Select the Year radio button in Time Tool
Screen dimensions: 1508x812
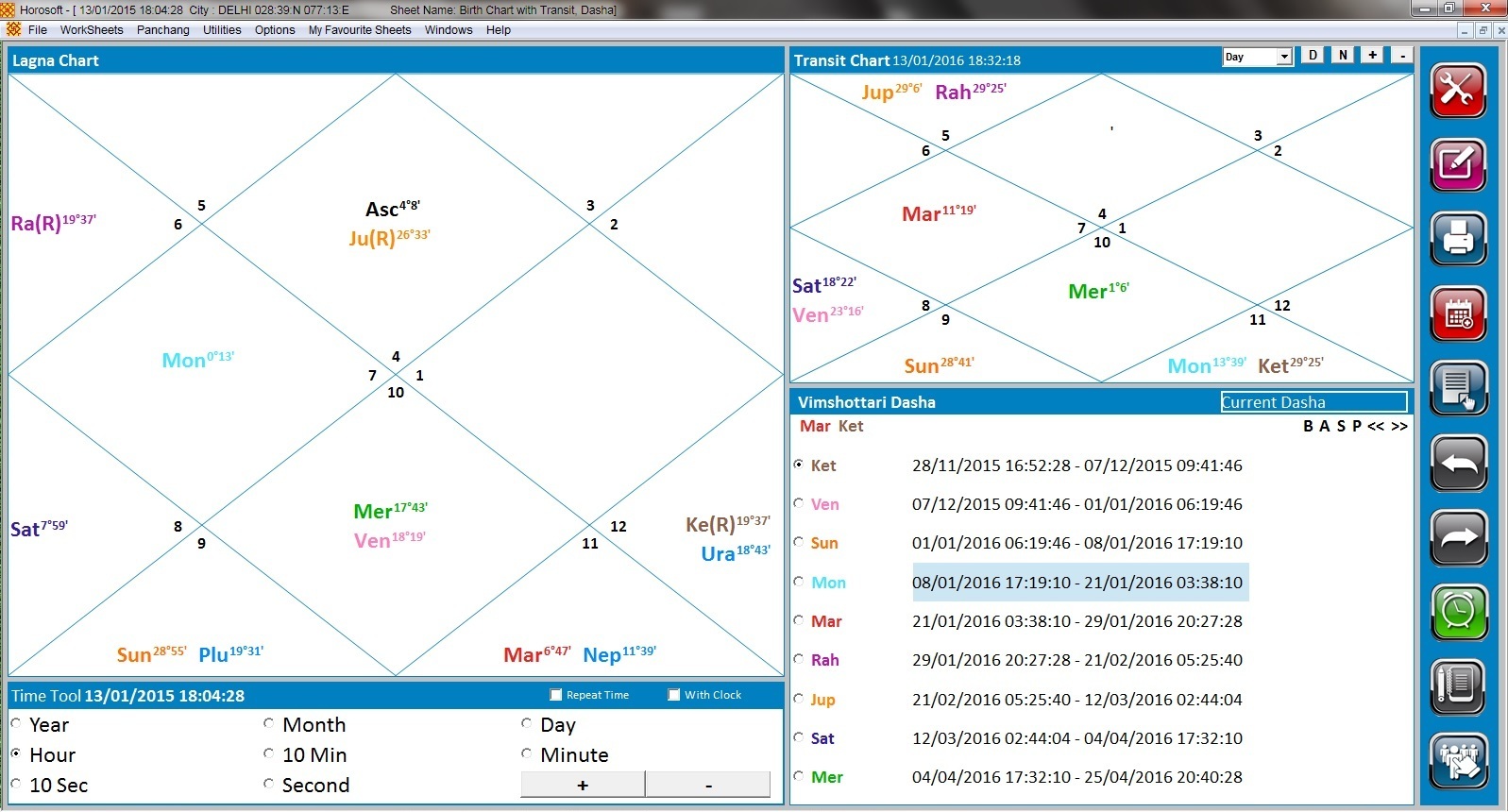(16, 724)
